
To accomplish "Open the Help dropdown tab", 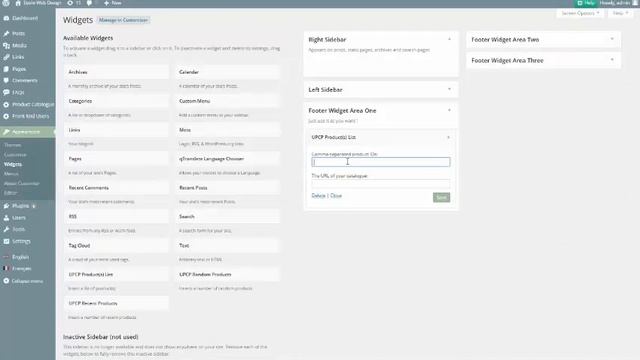I will tap(620, 13).
